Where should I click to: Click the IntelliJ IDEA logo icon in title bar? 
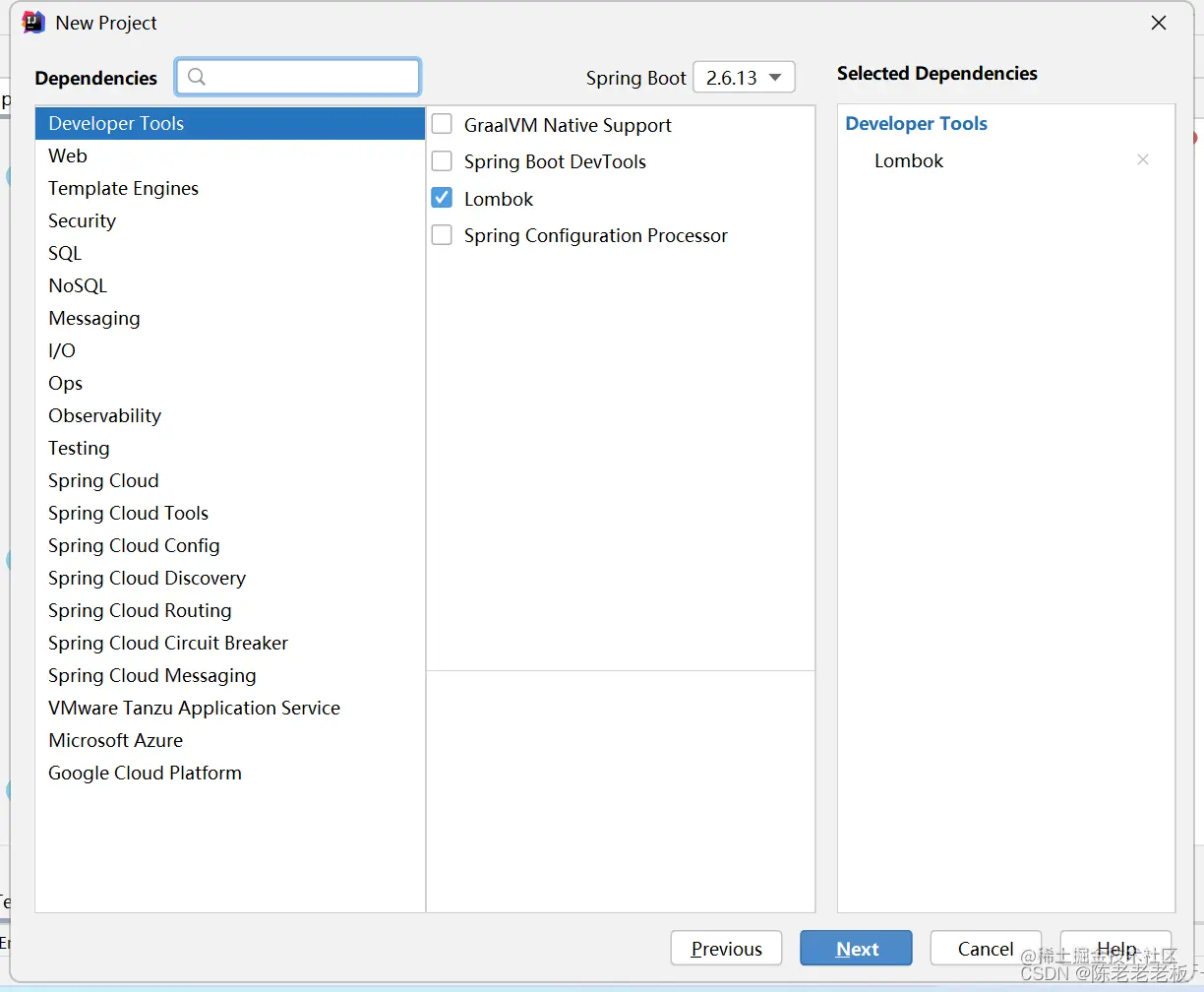tap(33, 23)
